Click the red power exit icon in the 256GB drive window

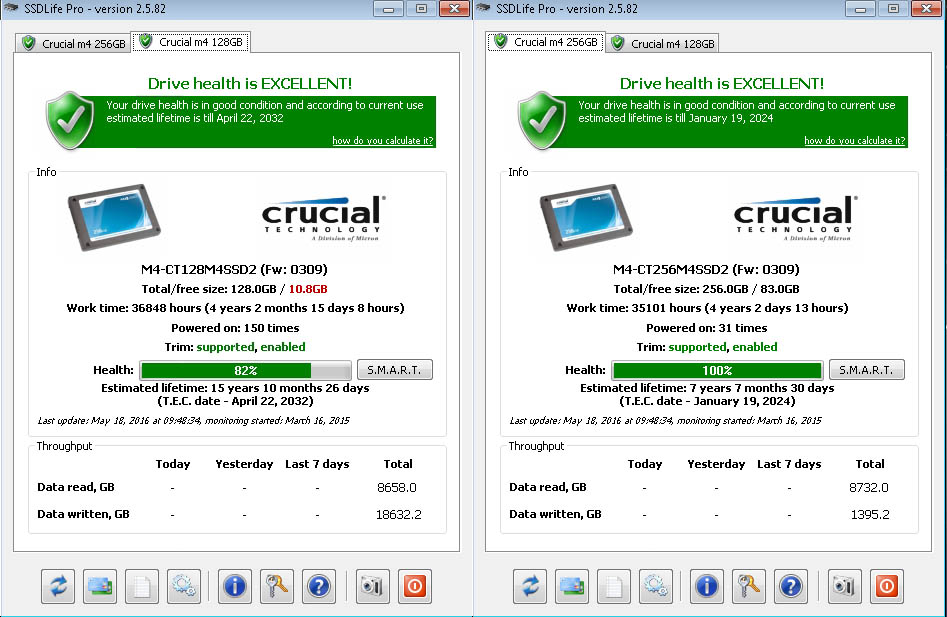click(887, 586)
